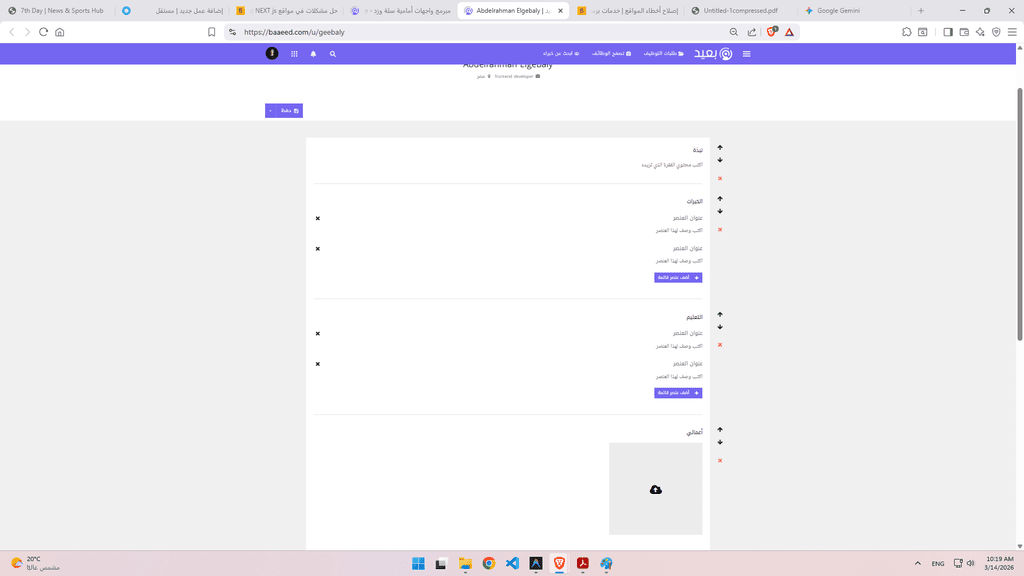Click the cloud upload icon in أعمالي
1024x576 pixels.
point(656,490)
